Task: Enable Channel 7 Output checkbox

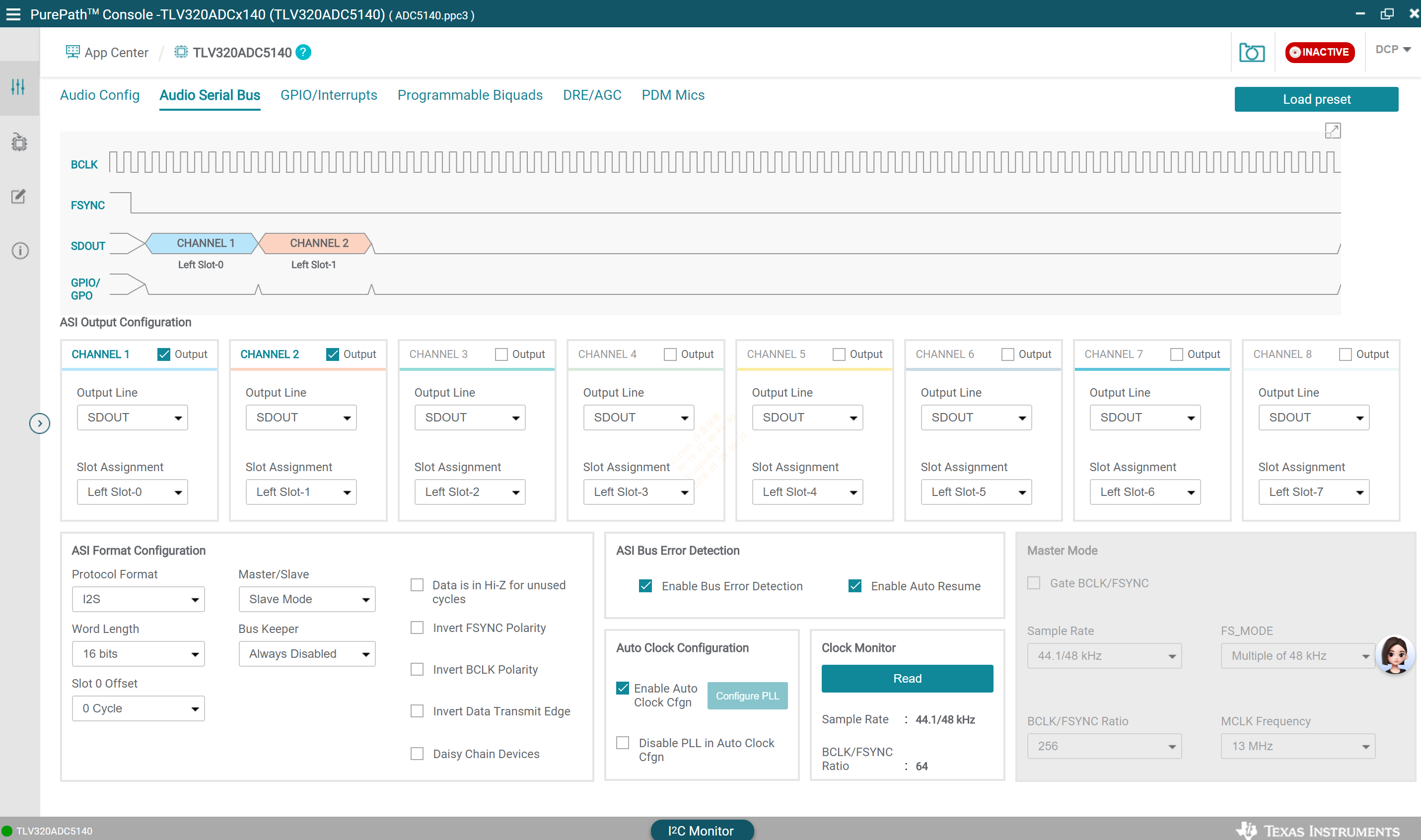Action: point(1177,354)
